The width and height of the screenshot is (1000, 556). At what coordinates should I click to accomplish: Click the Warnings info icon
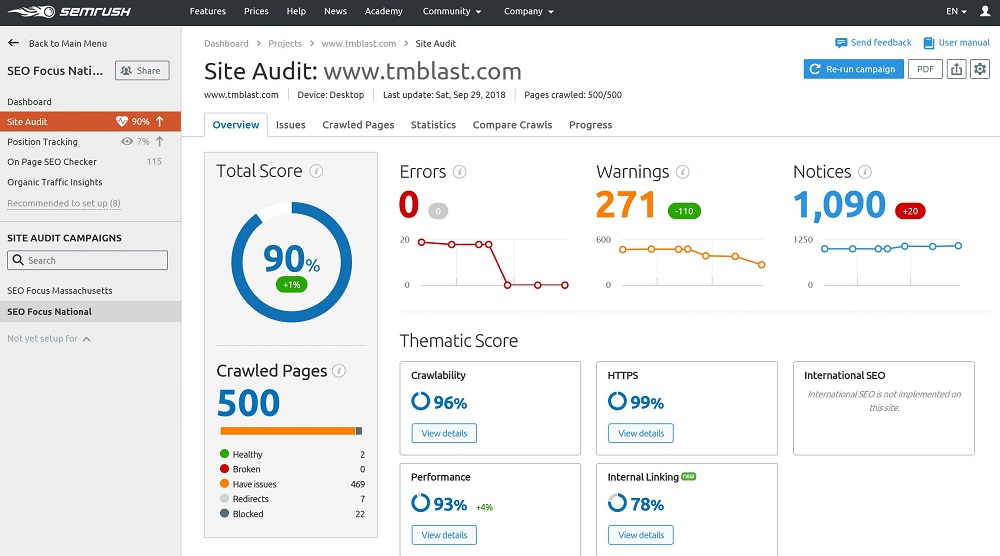(682, 172)
